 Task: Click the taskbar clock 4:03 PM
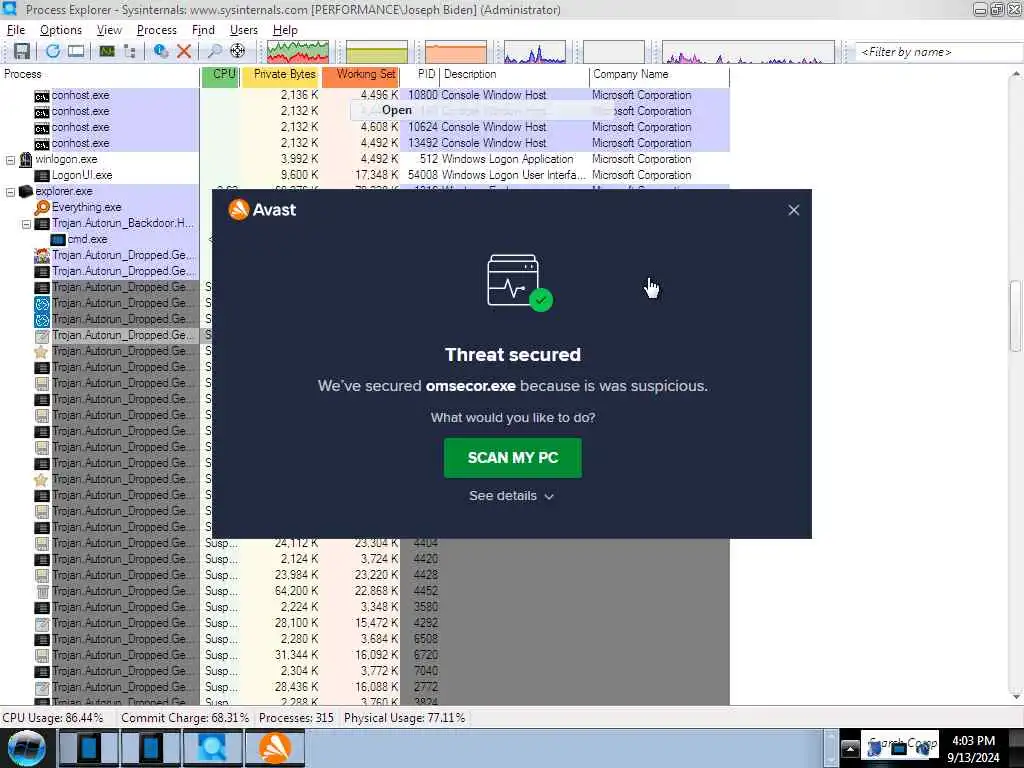point(973,741)
